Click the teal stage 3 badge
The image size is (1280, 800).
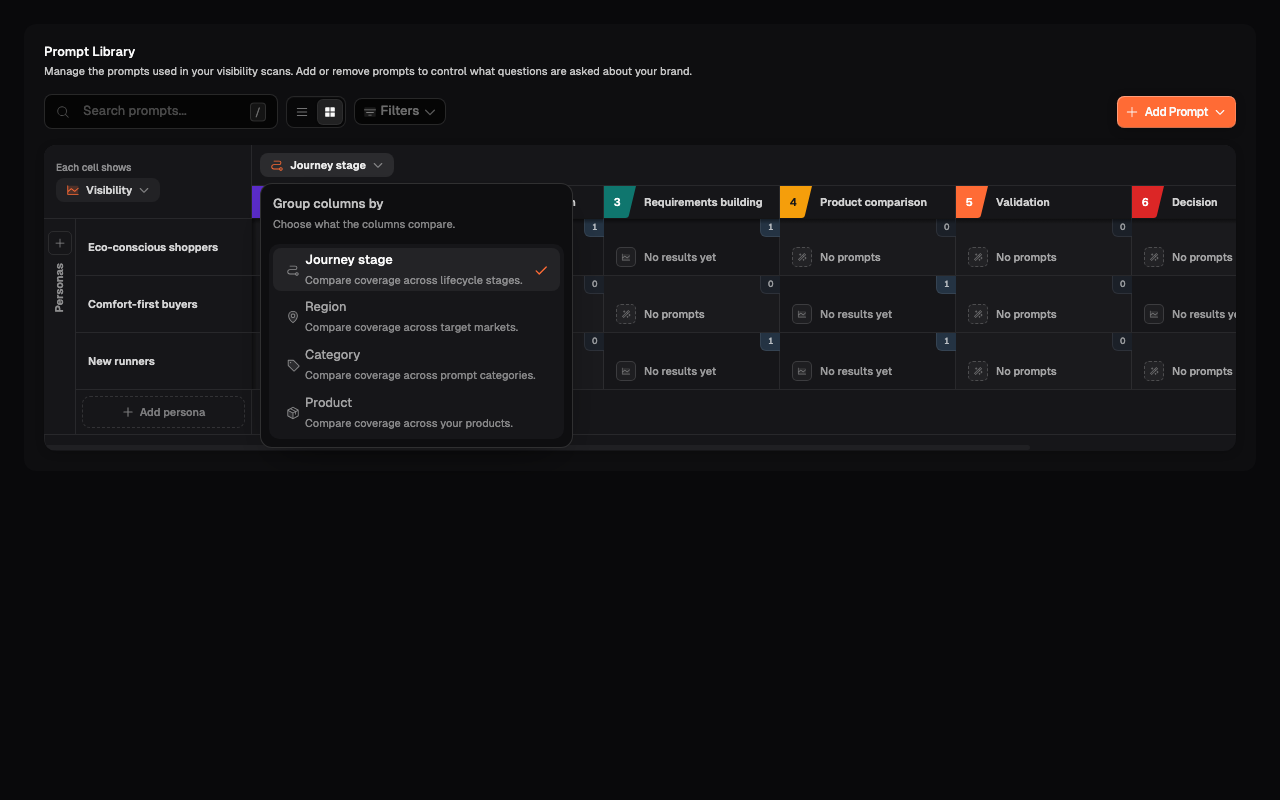pos(617,202)
